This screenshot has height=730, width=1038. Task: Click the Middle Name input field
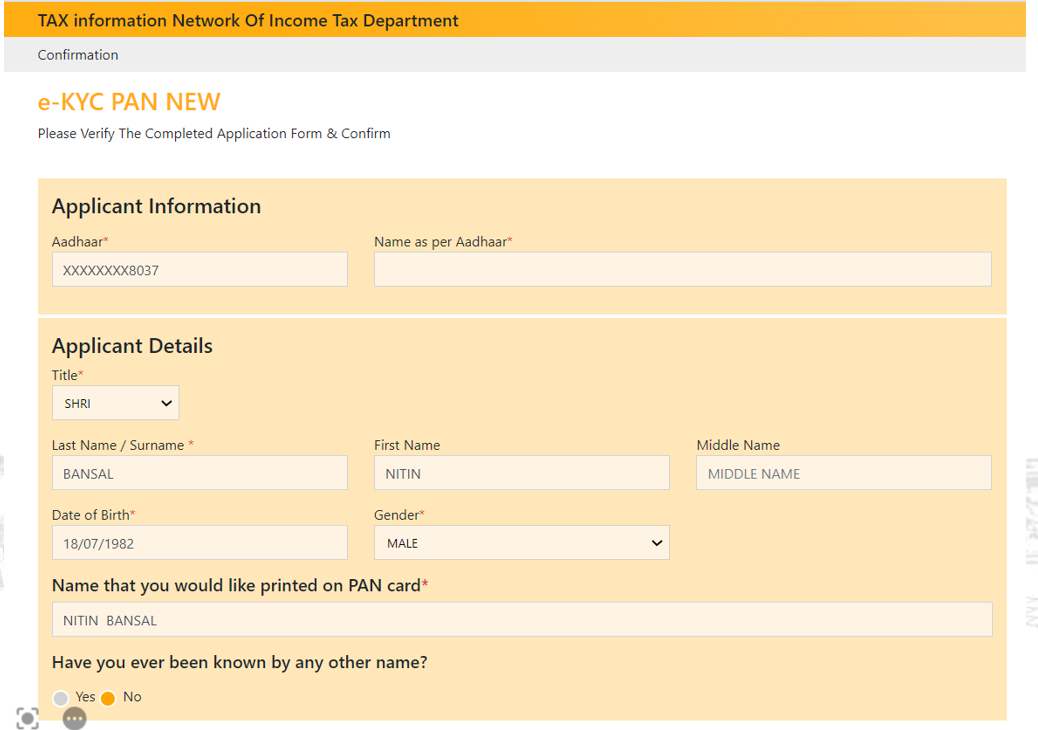click(843, 473)
